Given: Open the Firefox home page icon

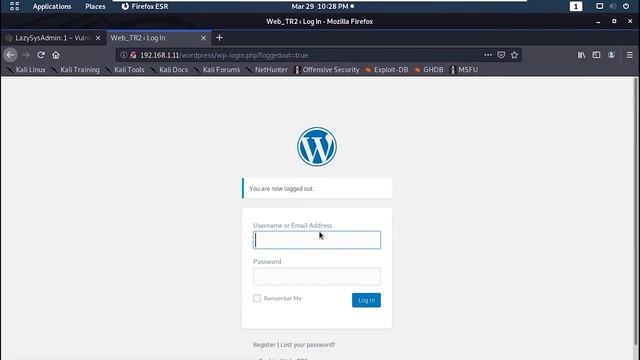Looking at the screenshot, I should coord(56,55).
